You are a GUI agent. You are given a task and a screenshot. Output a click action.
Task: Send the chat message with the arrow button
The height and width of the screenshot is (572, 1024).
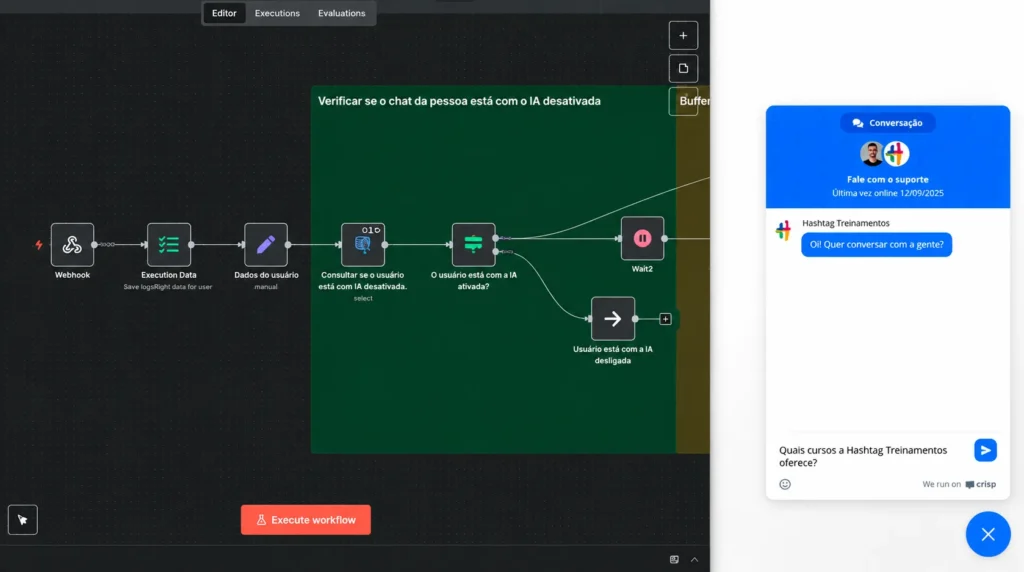tap(985, 450)
